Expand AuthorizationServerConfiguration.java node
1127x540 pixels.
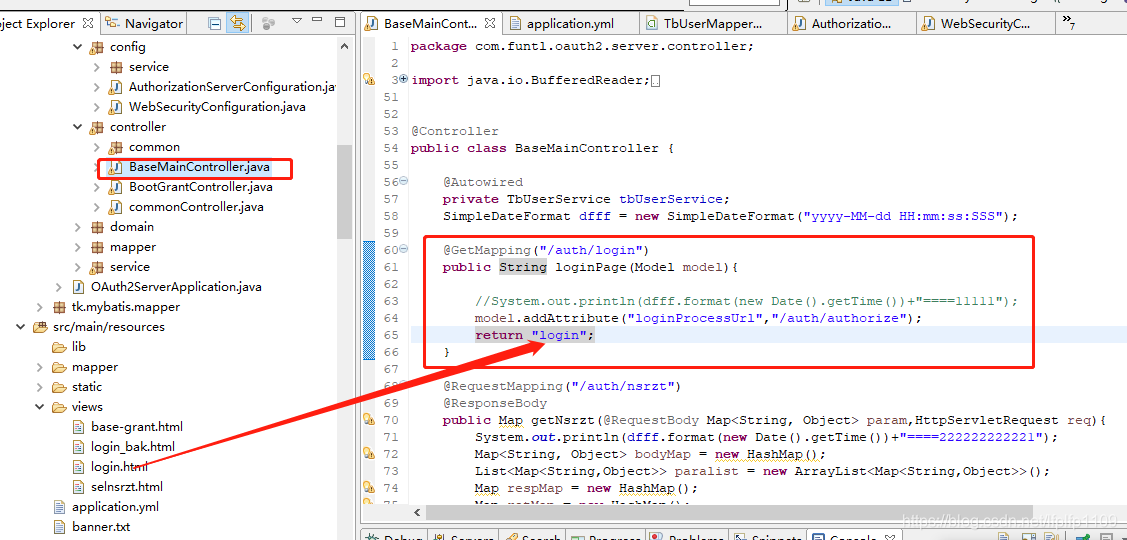[97, 87]
